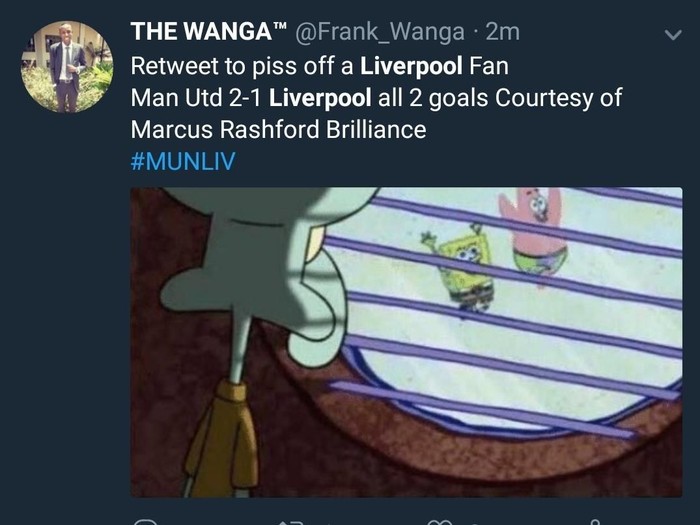700x525 pixels.
Task: Tap the retweet arrows icon
Action: (290, 522)
